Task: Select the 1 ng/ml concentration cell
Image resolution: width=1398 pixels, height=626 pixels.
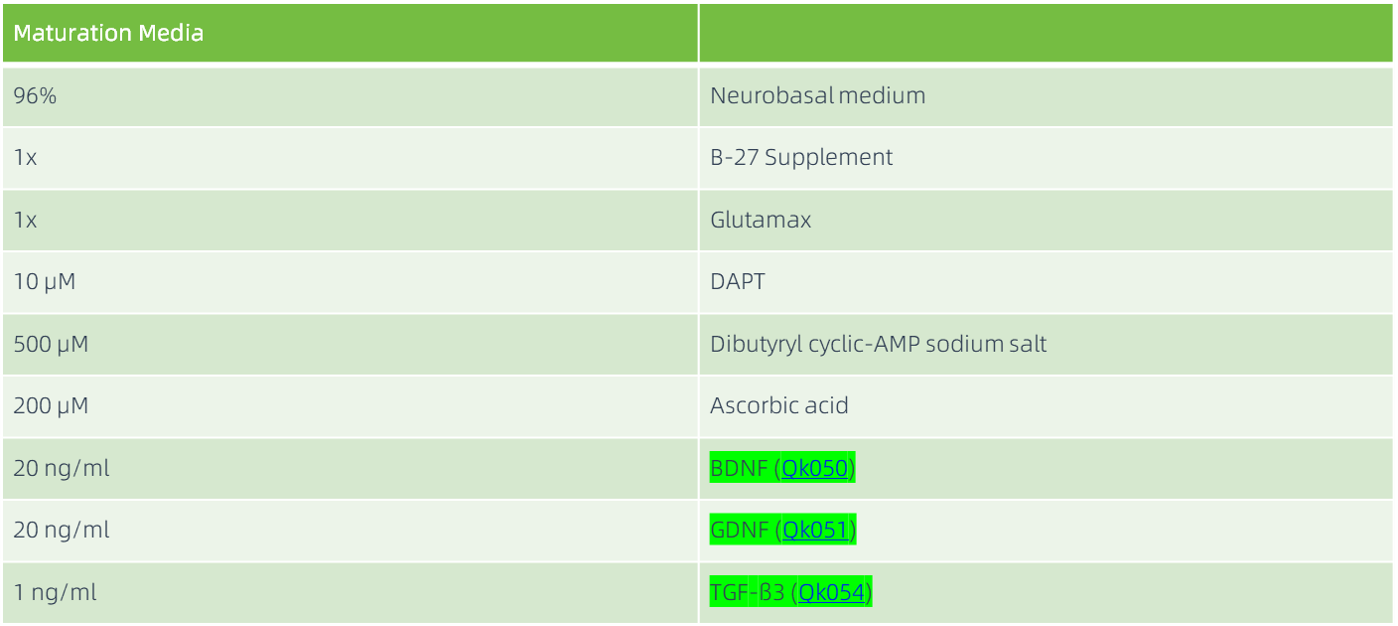Action: (55, 593)
